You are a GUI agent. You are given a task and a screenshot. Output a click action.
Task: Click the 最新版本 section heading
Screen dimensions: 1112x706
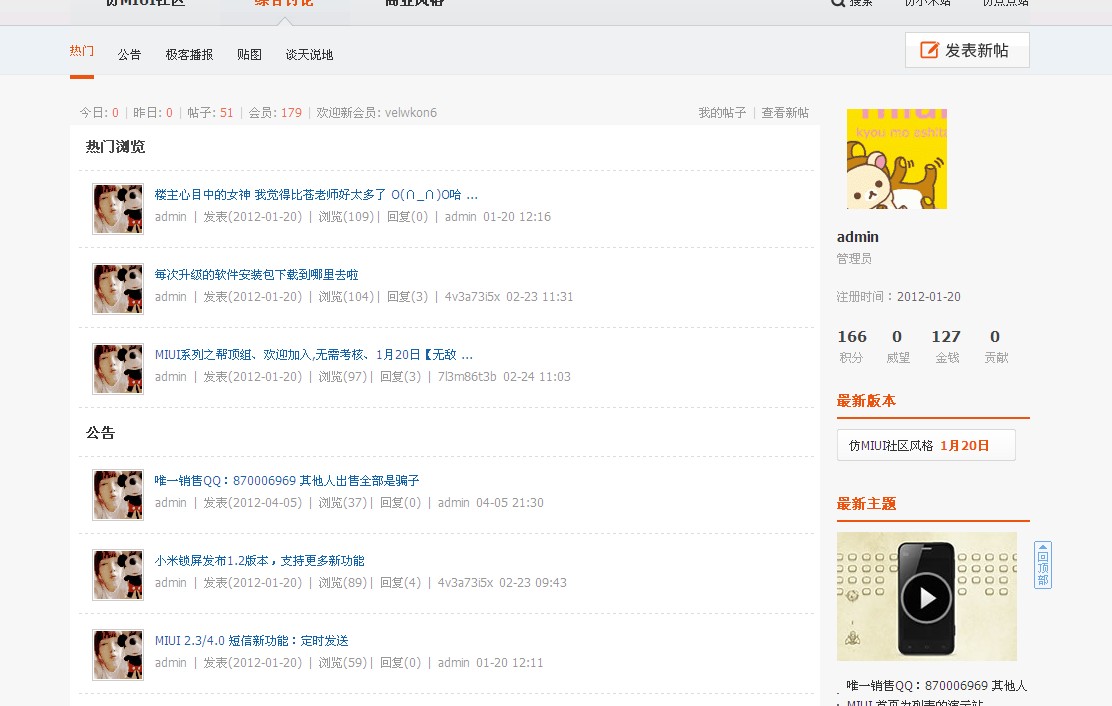tap(866, 401)
